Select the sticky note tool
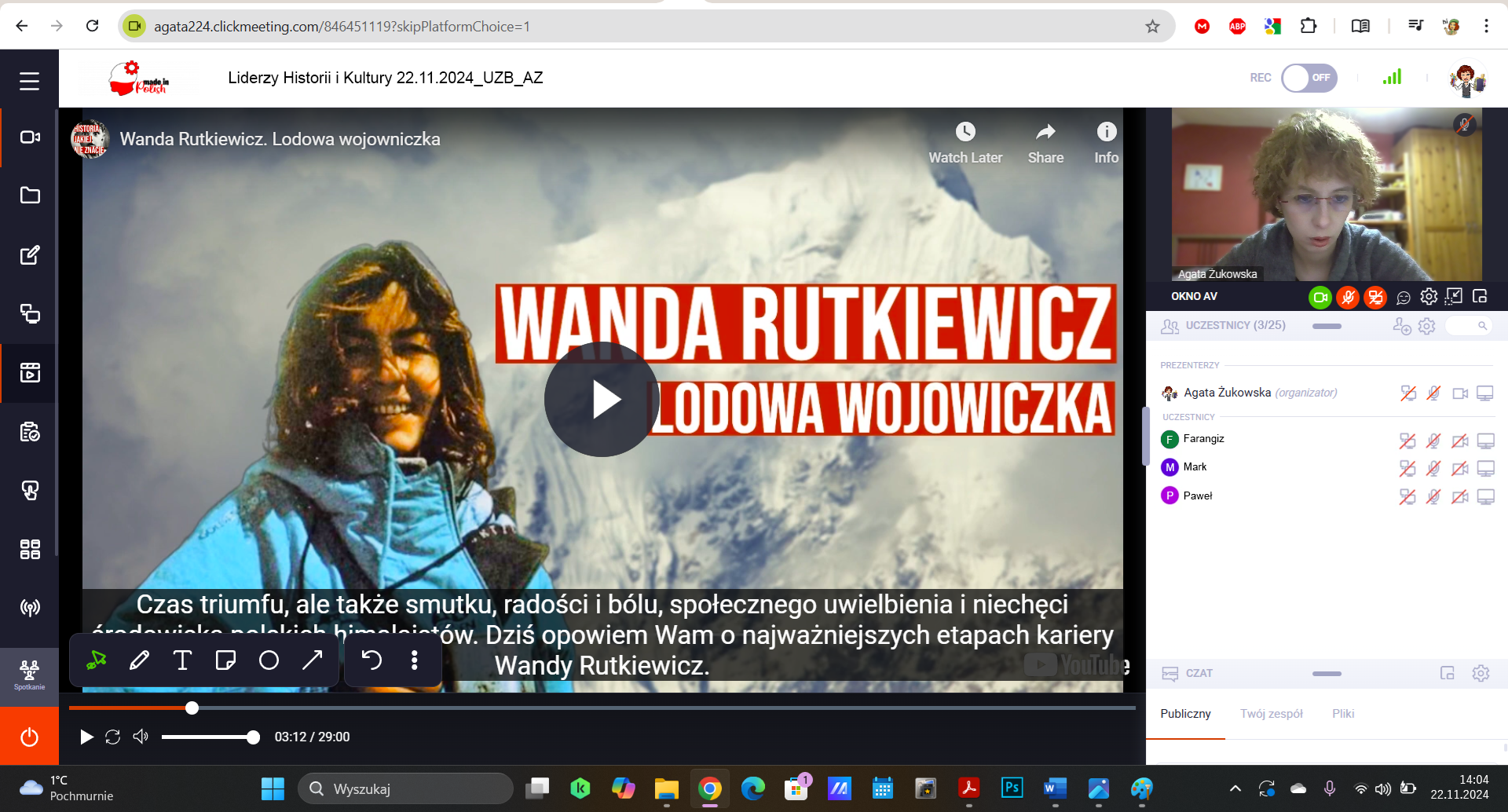Viewport: 1508px width, 812px height. [x=225, y=660]
